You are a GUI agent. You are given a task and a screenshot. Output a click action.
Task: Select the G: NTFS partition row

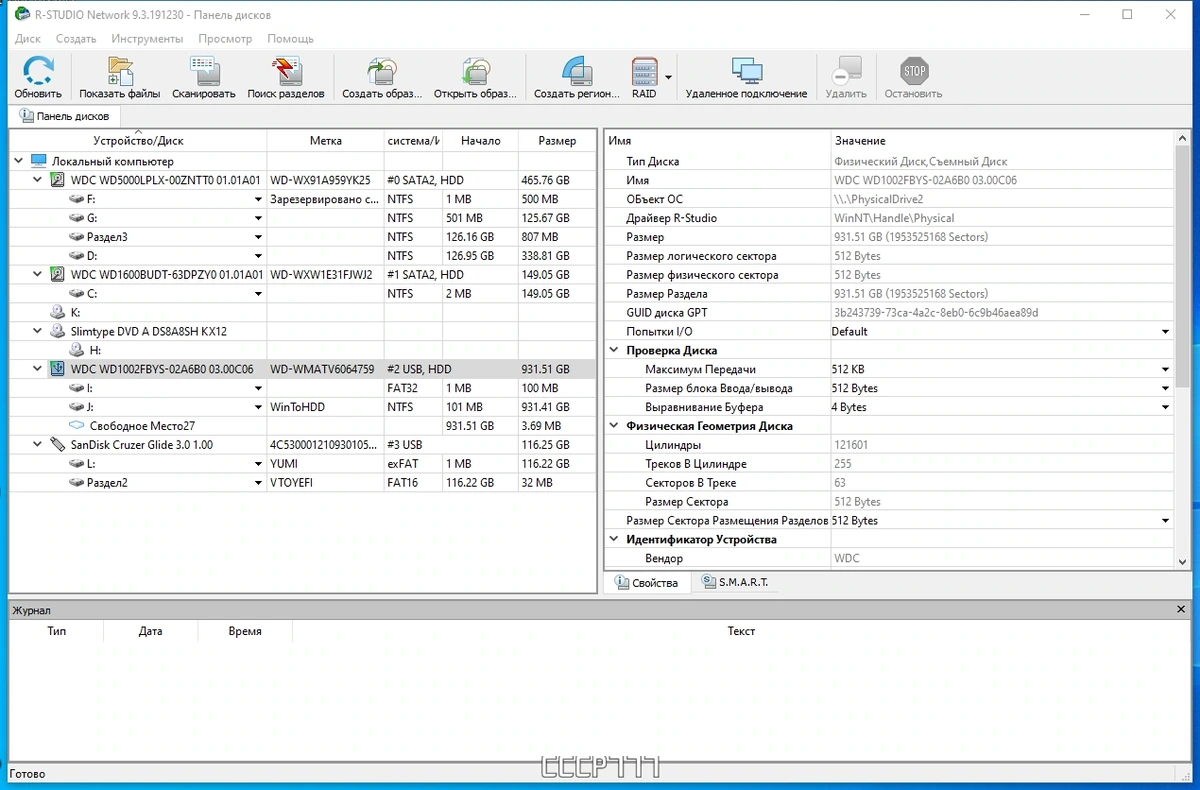pyautogui.click(x=303, y=218)
